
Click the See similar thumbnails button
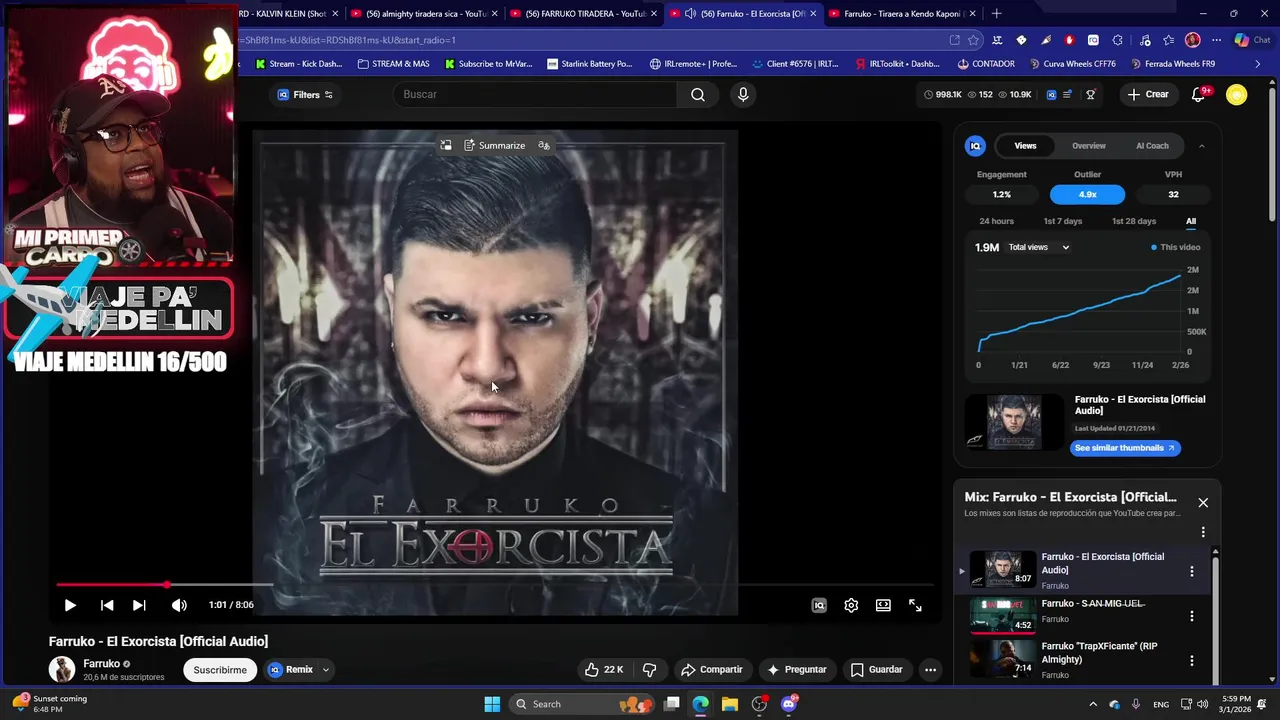pos(1126,448)
